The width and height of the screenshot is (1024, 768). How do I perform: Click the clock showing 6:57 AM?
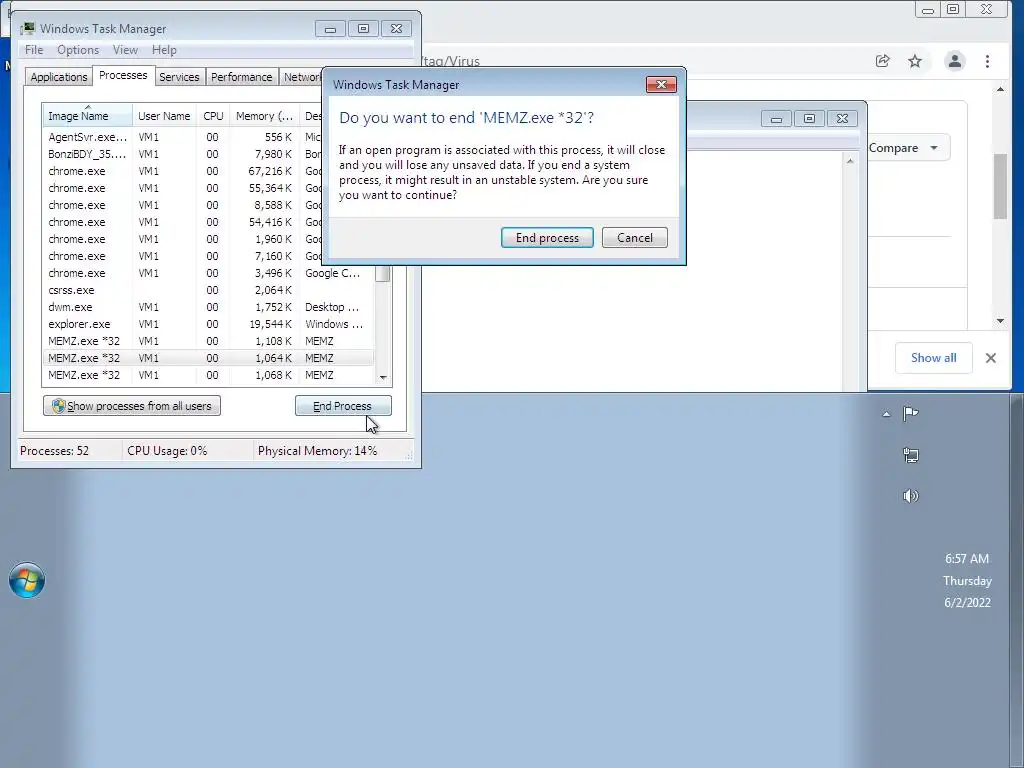(967, 559)
